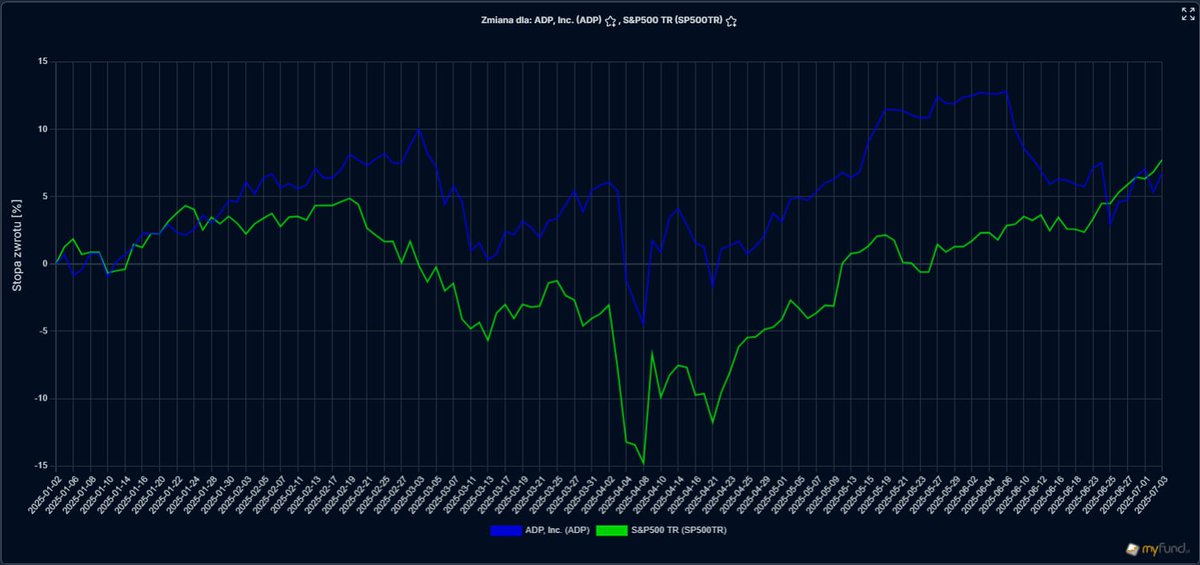
Task: Click the y-axis value 0
Action: (x=45, y=263)
